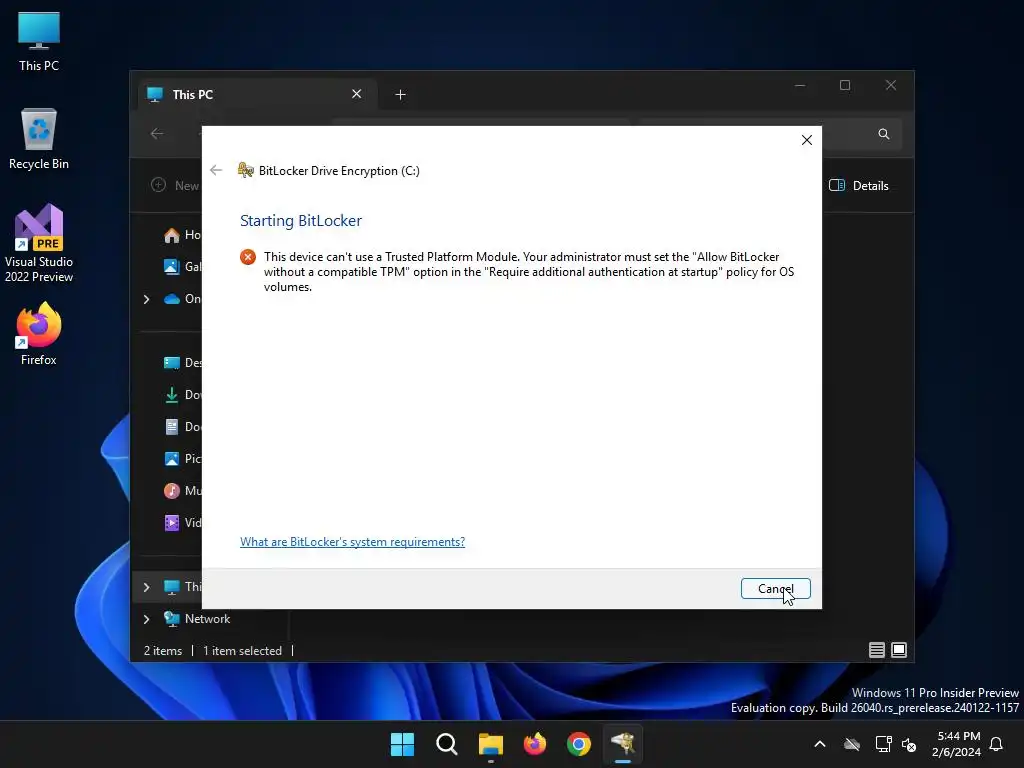Screen dimensions: 1024x768
Task: Switch to large icons view in status bar
Action: pyautogui.click(x=899, y=650)
